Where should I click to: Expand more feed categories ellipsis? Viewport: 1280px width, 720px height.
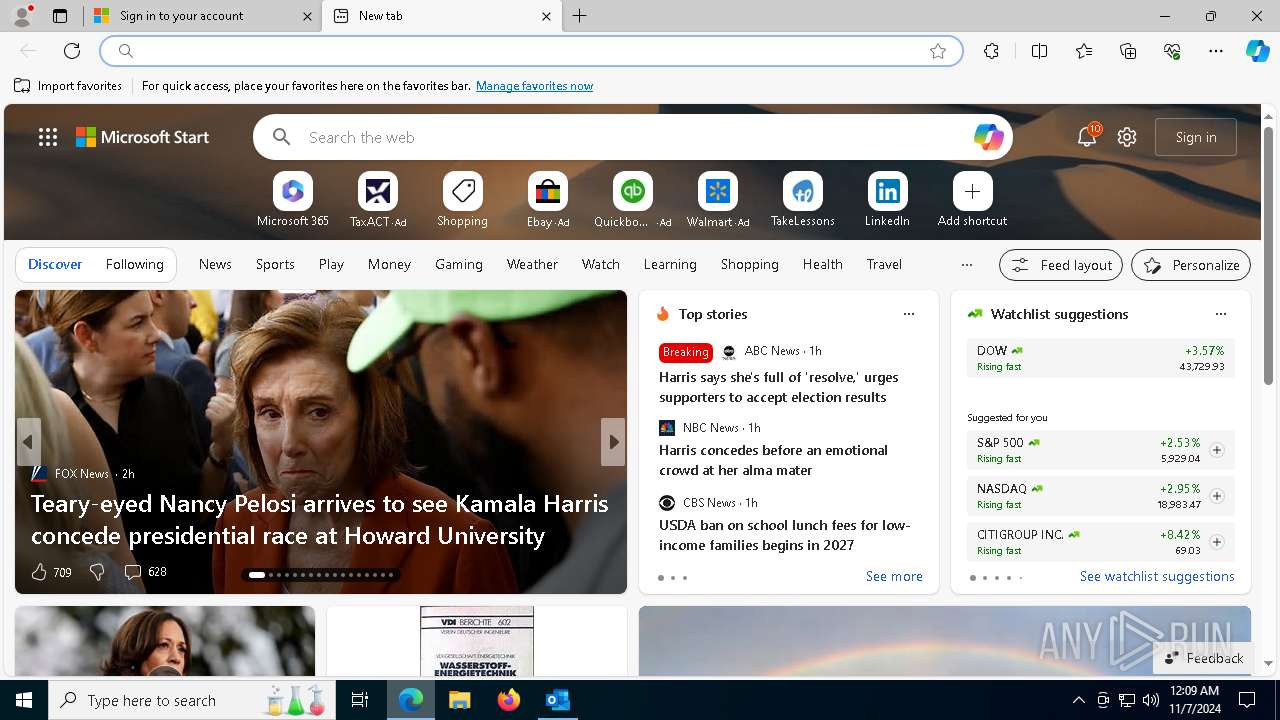966,265
